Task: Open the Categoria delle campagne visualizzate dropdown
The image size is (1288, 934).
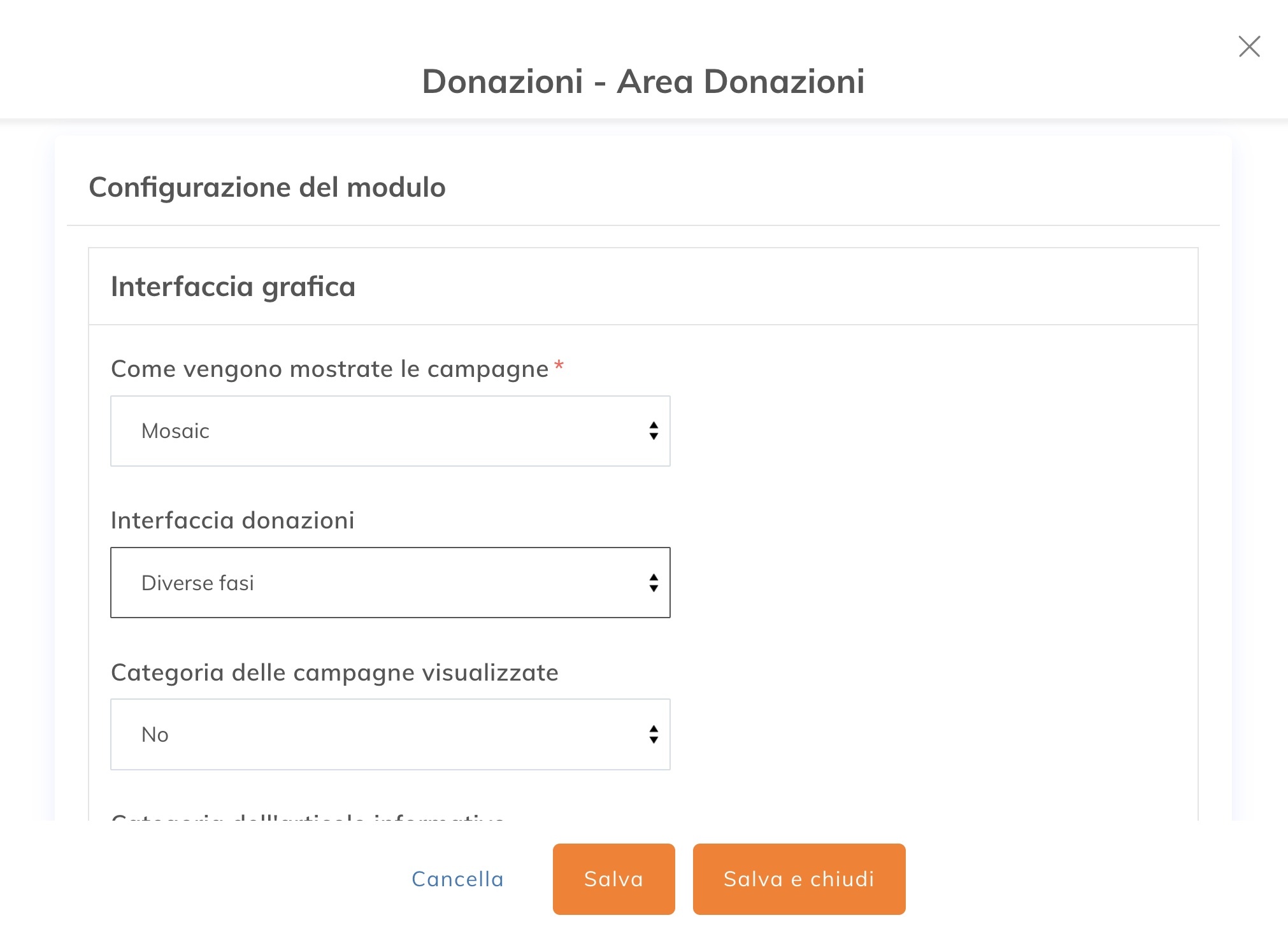Action: [390, 734]
